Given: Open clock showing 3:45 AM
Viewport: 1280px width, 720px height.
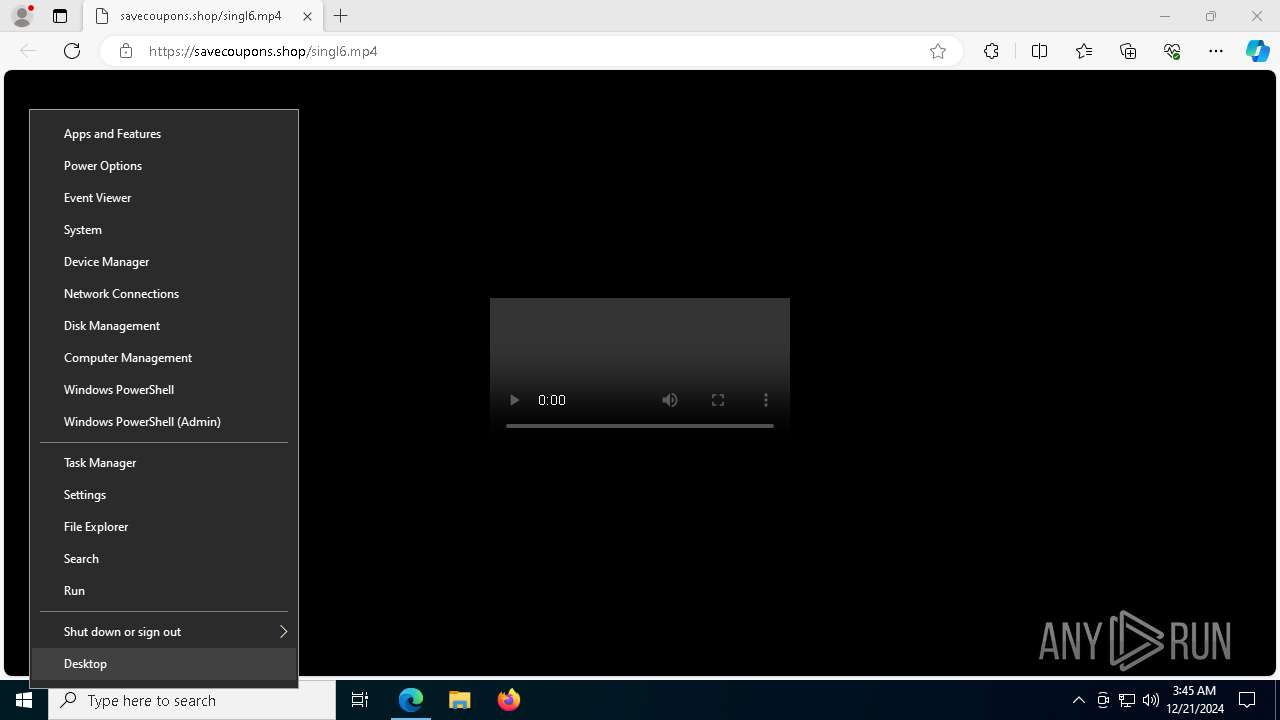Looking at the screenshot, I should tap(1195, 700).
